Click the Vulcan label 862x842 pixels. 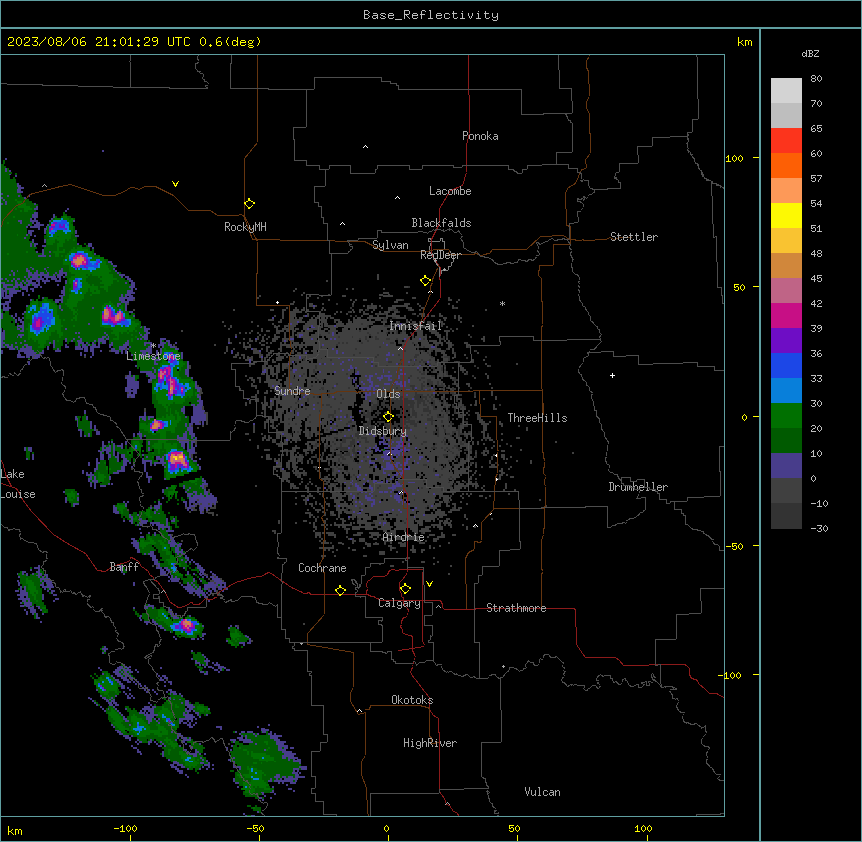[x=542, y=792]
